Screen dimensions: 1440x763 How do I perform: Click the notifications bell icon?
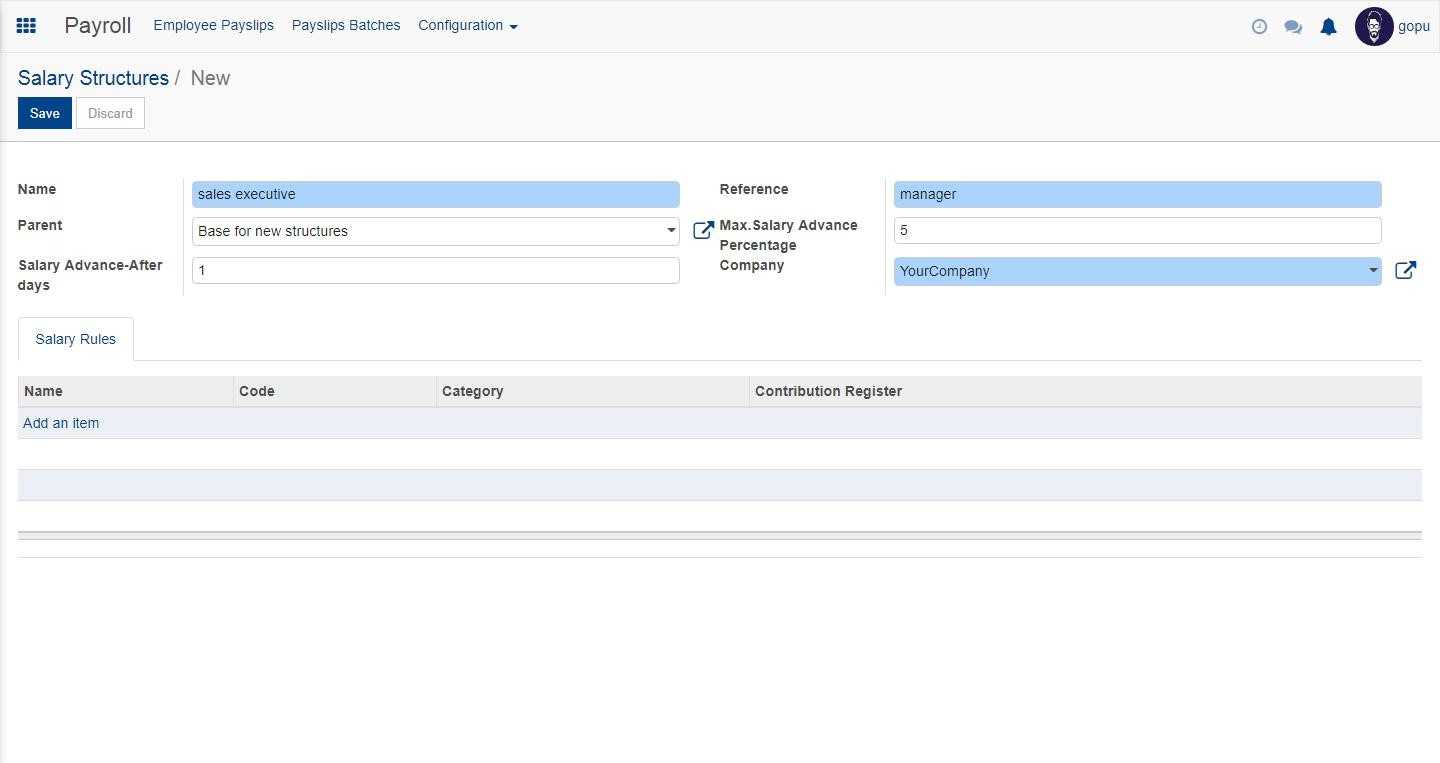point(1328,27)
